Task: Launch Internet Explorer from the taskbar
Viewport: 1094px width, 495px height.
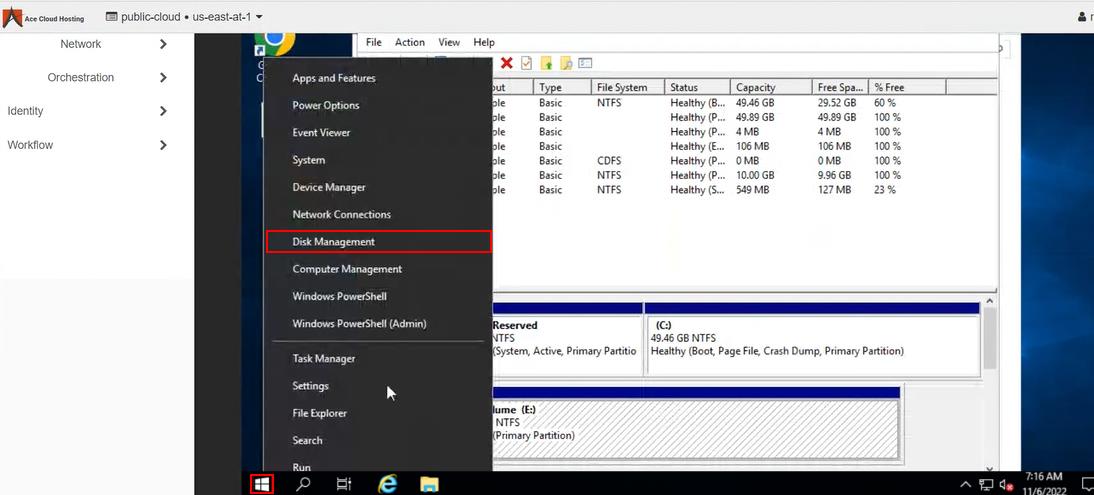Action: click(x=387, y=484)
